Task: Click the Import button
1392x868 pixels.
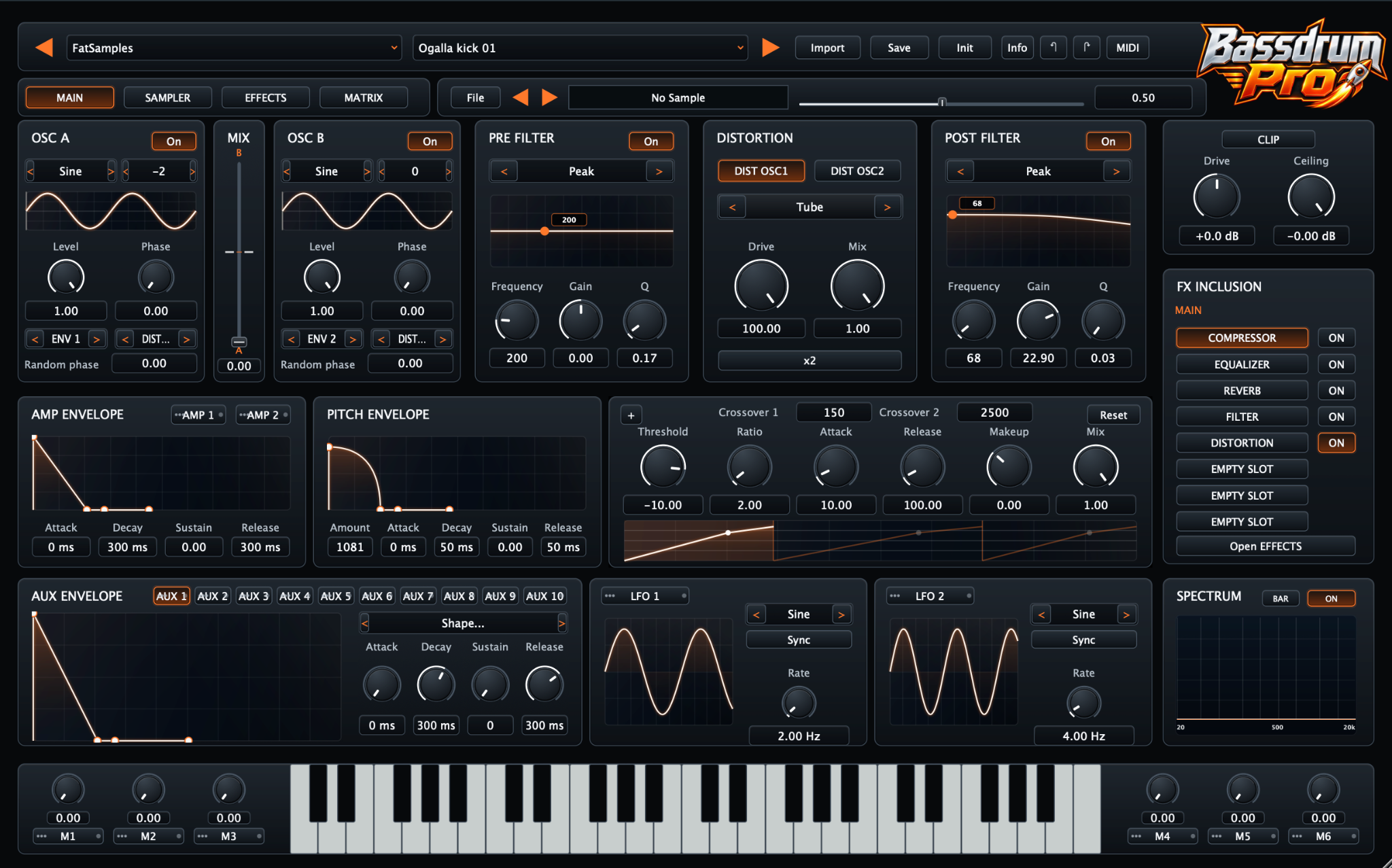Action: pos(827,48)
